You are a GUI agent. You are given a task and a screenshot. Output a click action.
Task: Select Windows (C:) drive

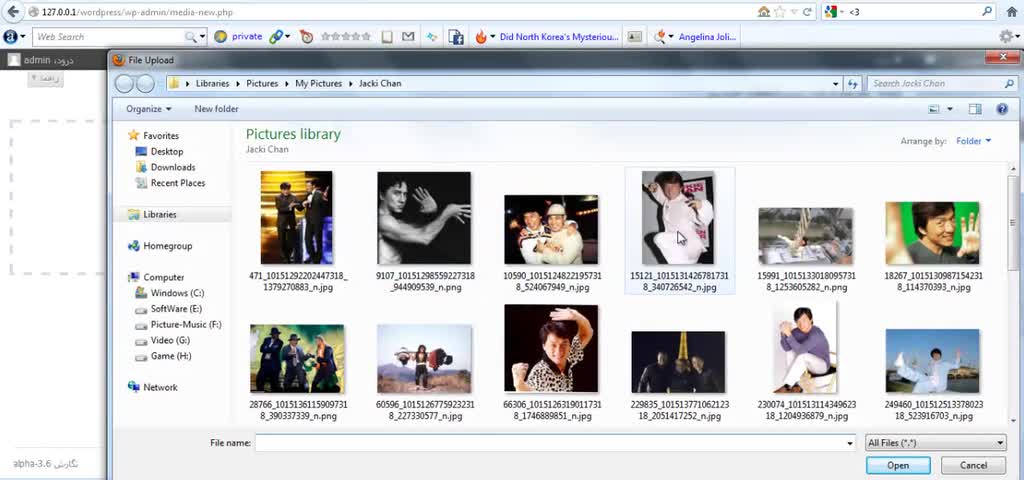(x=177, y=293)
